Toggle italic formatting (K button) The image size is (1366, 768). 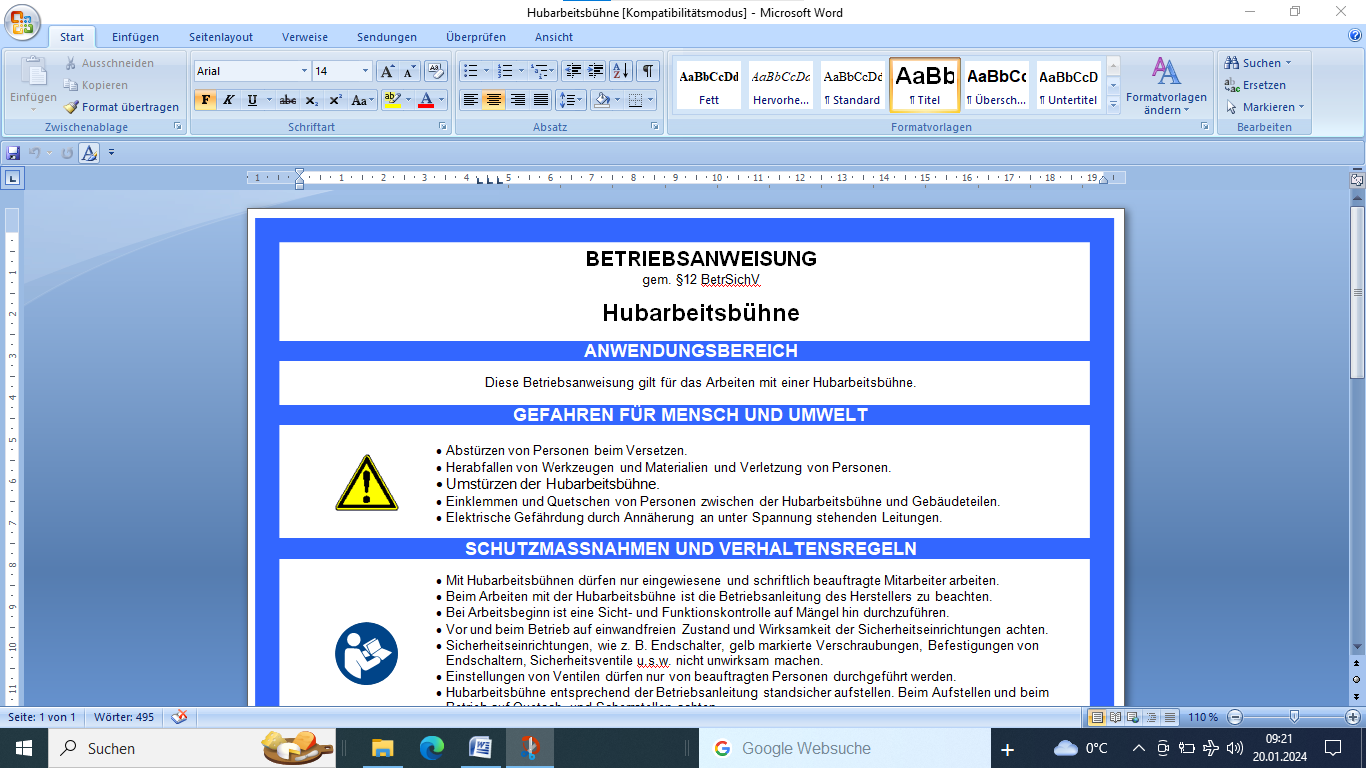coord(228,100)
